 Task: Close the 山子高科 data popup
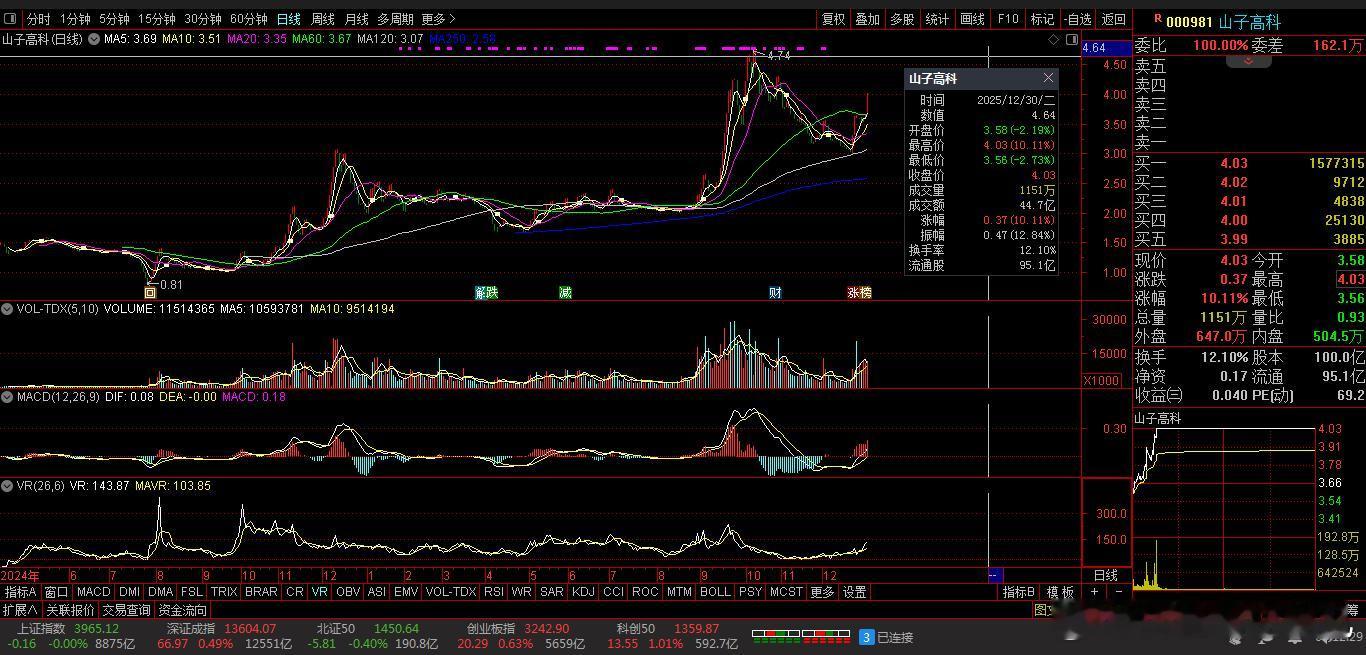pyautogui.click(x=1048, y=78)
